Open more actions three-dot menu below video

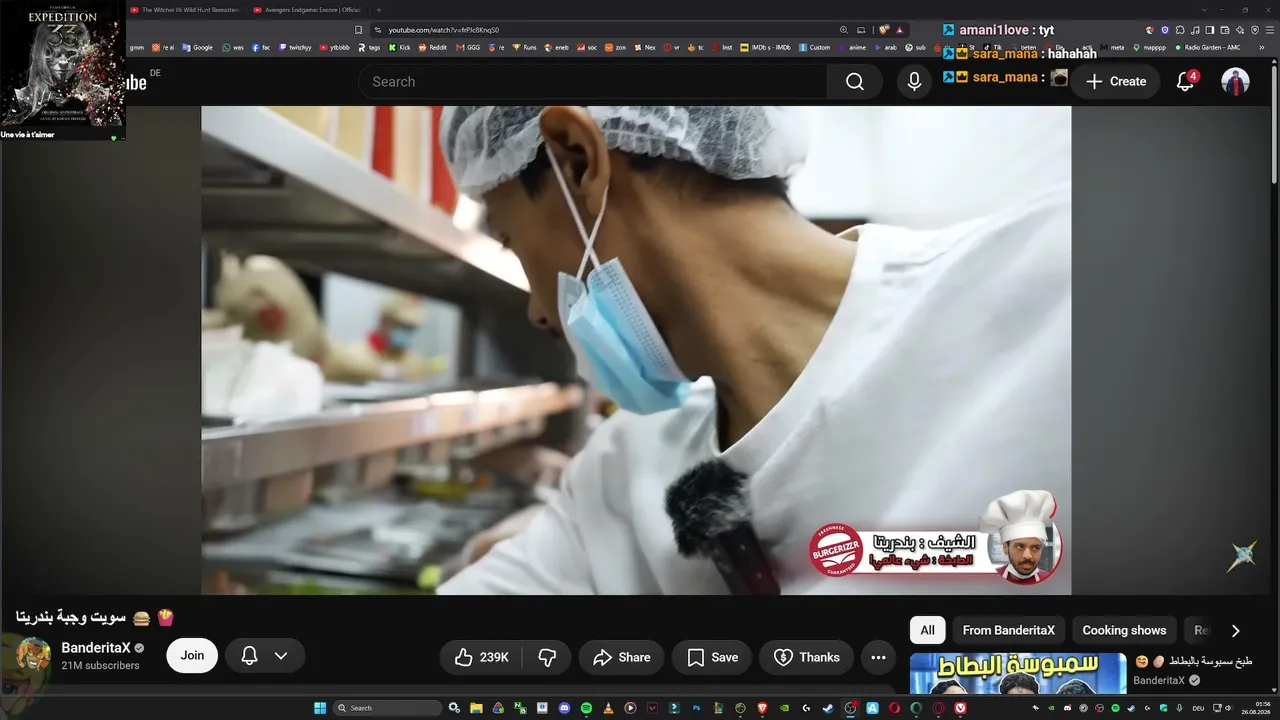878,657
